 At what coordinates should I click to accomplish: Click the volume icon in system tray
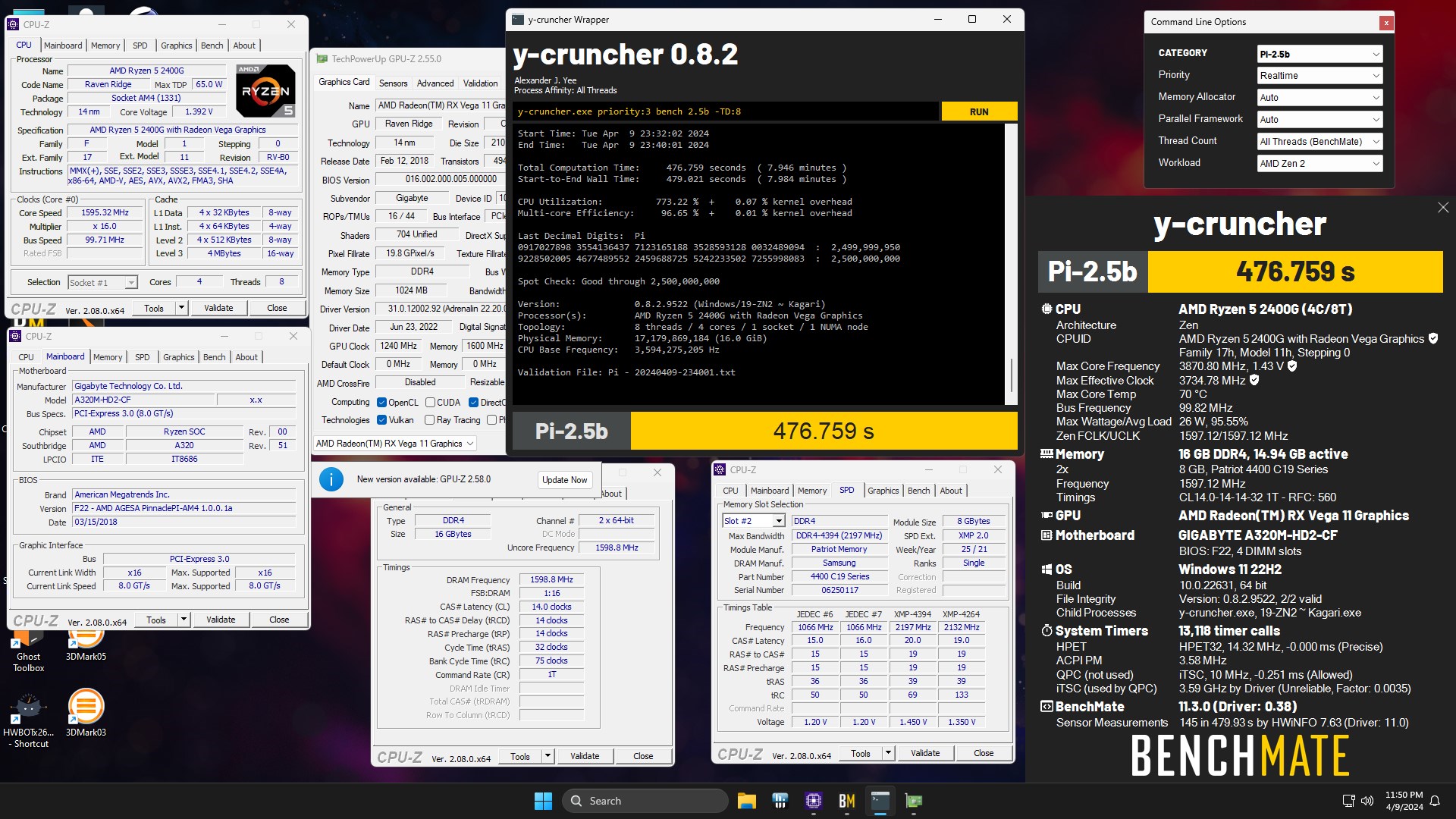point(1367,801)
